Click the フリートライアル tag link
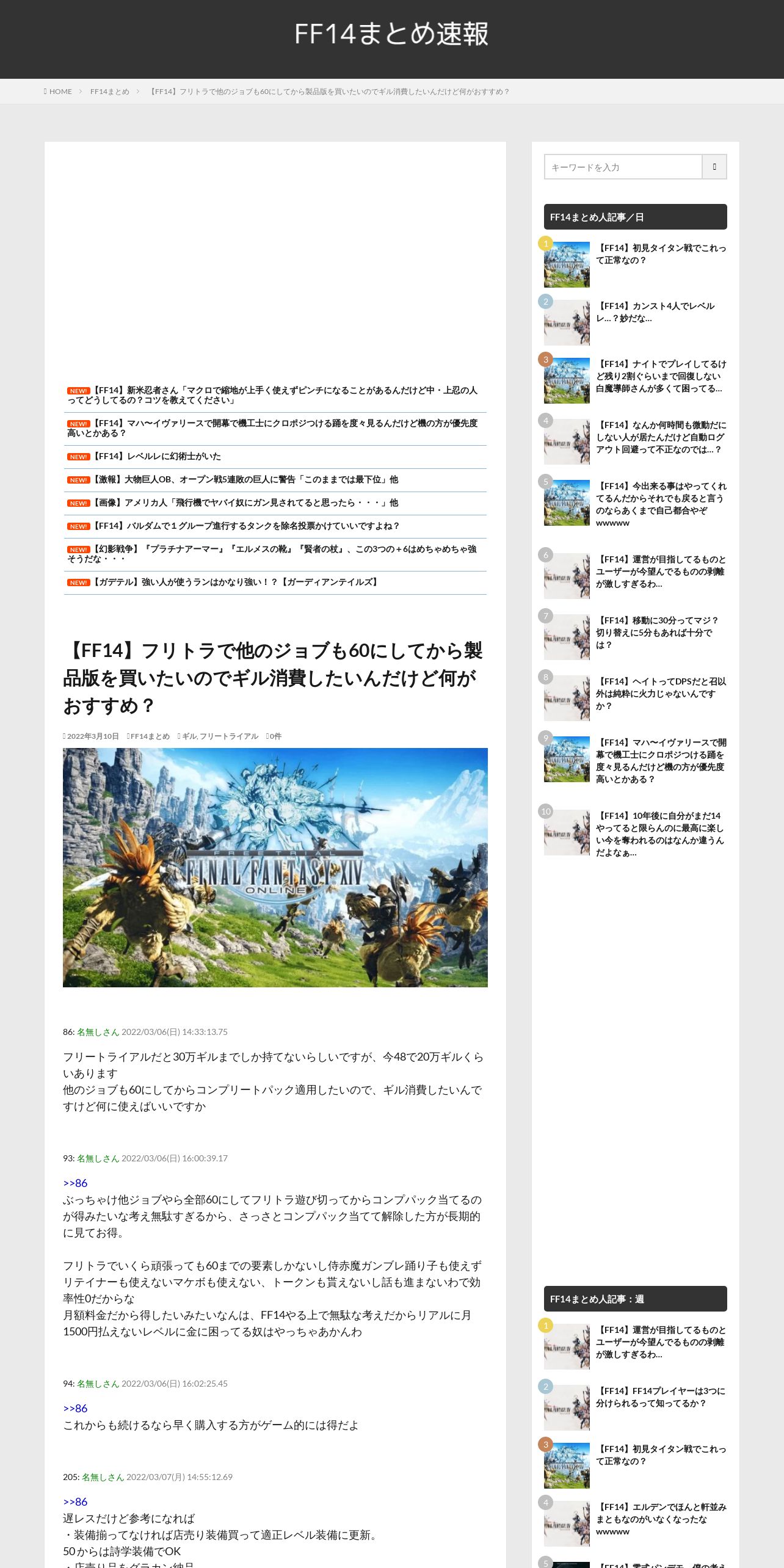The height and width of the screenshot is (1568, 784). pos(229,736)
